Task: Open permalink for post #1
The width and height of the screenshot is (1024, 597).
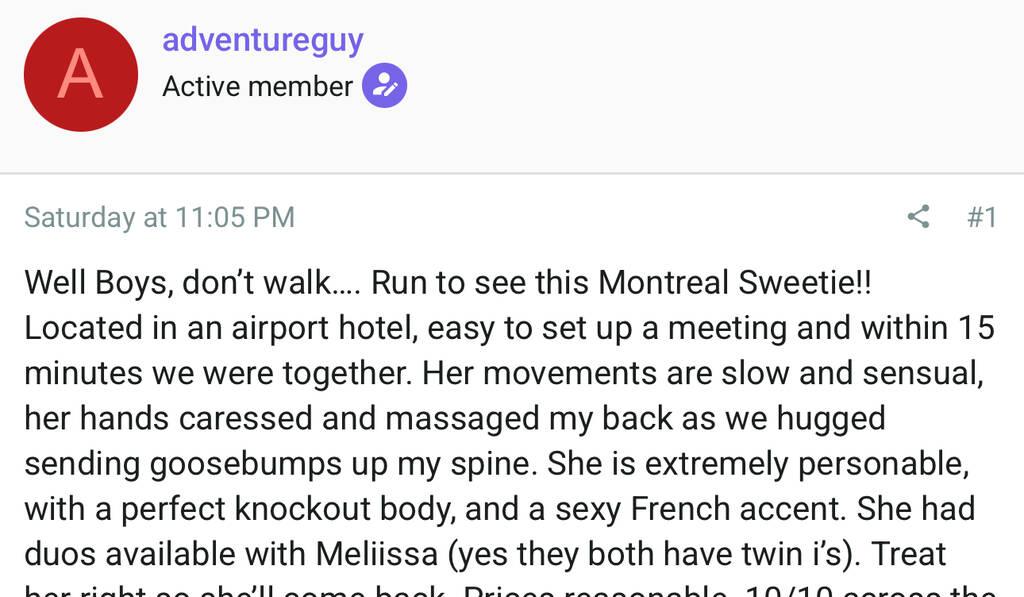Action: [982, 217]
